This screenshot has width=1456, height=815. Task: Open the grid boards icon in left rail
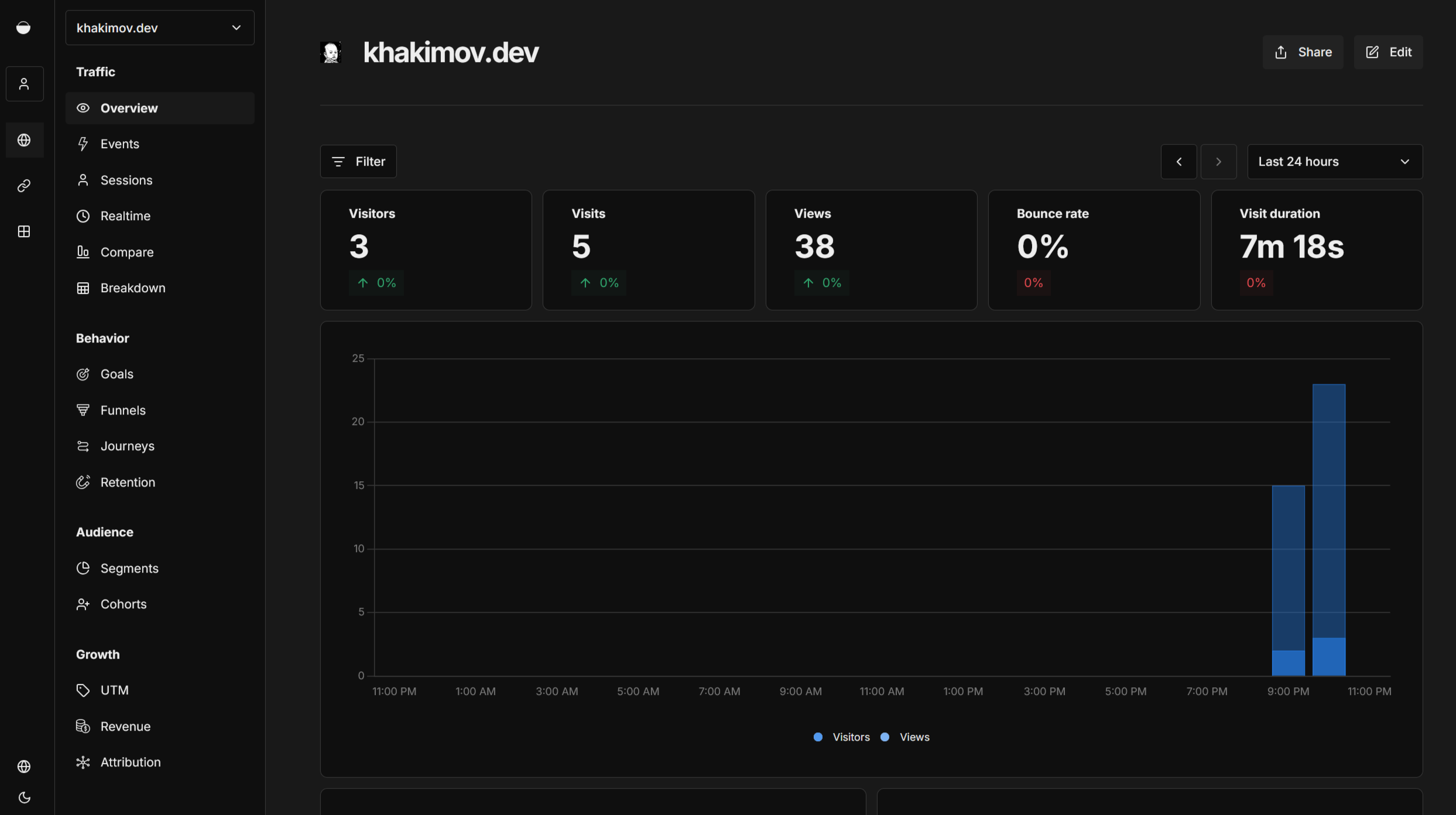pyautogui.click(x=24, y=231)
